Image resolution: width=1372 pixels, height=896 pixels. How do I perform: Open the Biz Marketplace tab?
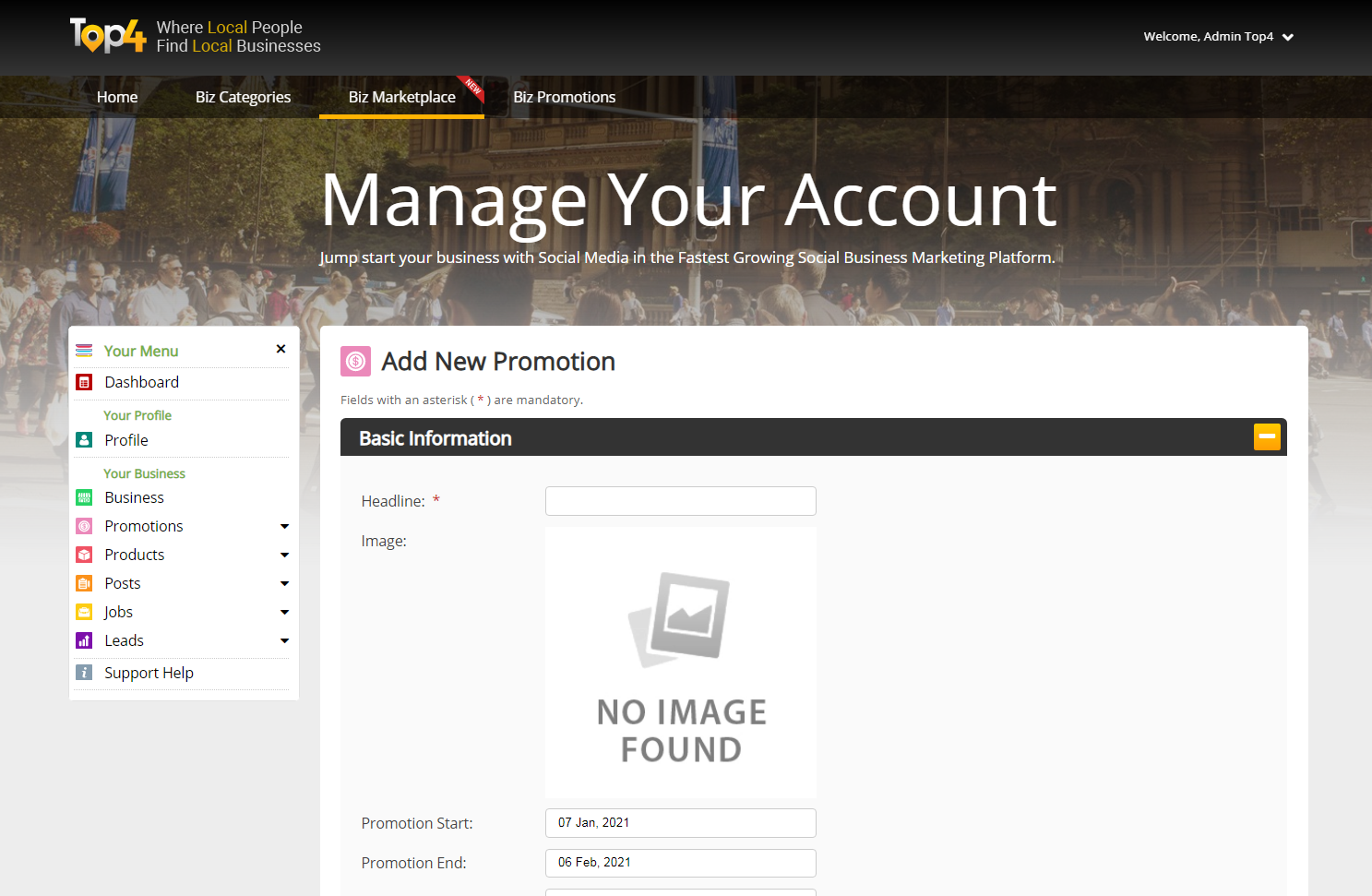pos(401,97)
